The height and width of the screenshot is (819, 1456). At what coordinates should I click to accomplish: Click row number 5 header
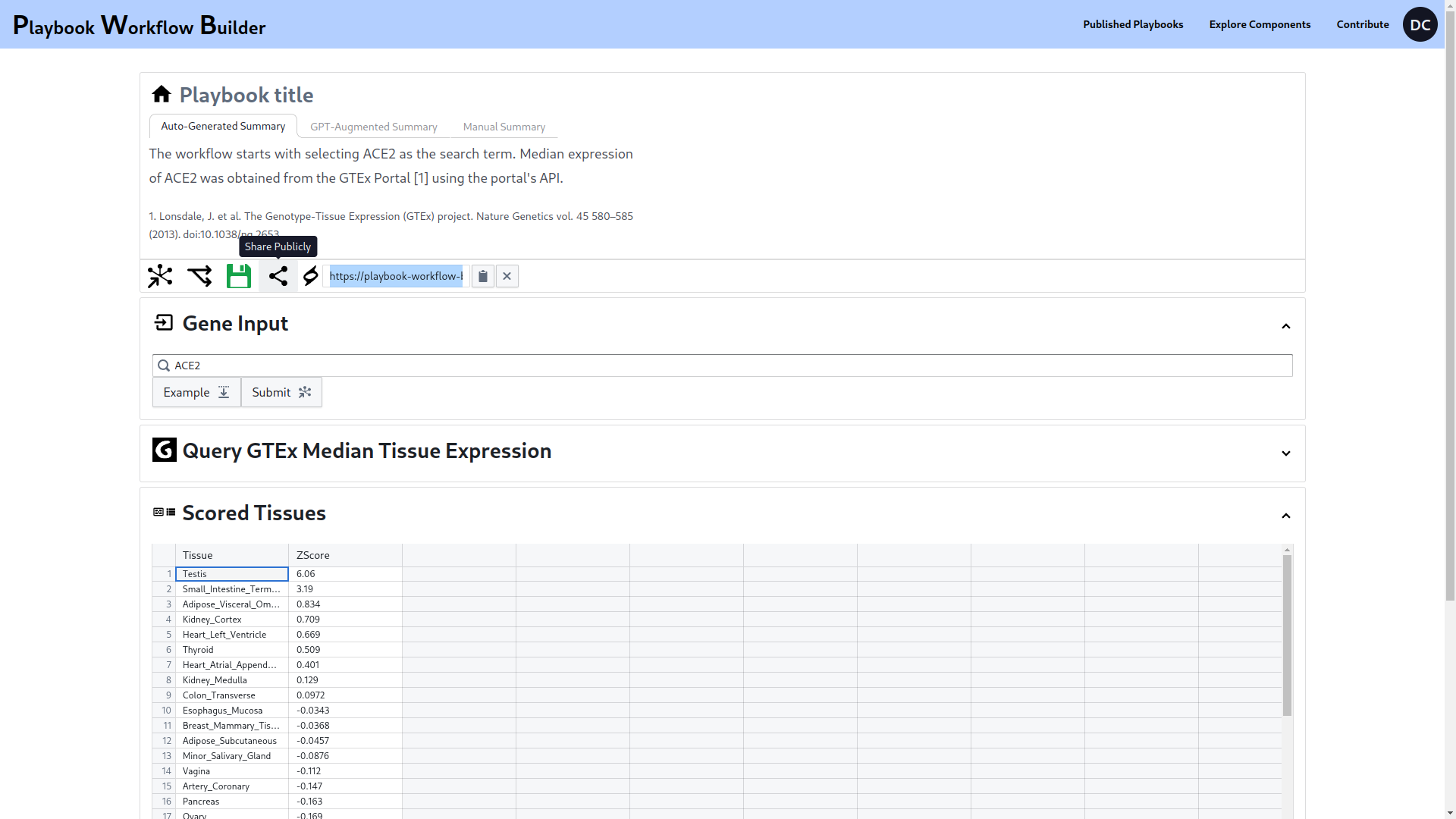(x=164, y=635)
